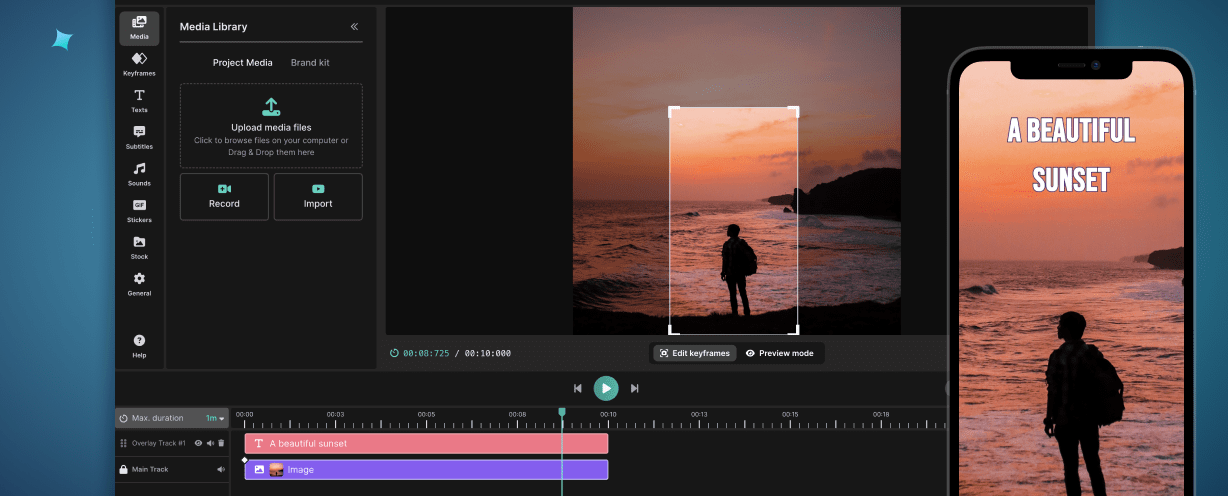Click the timeline playhead marker
1228x496 pixels.
click(x=562, y=412)
